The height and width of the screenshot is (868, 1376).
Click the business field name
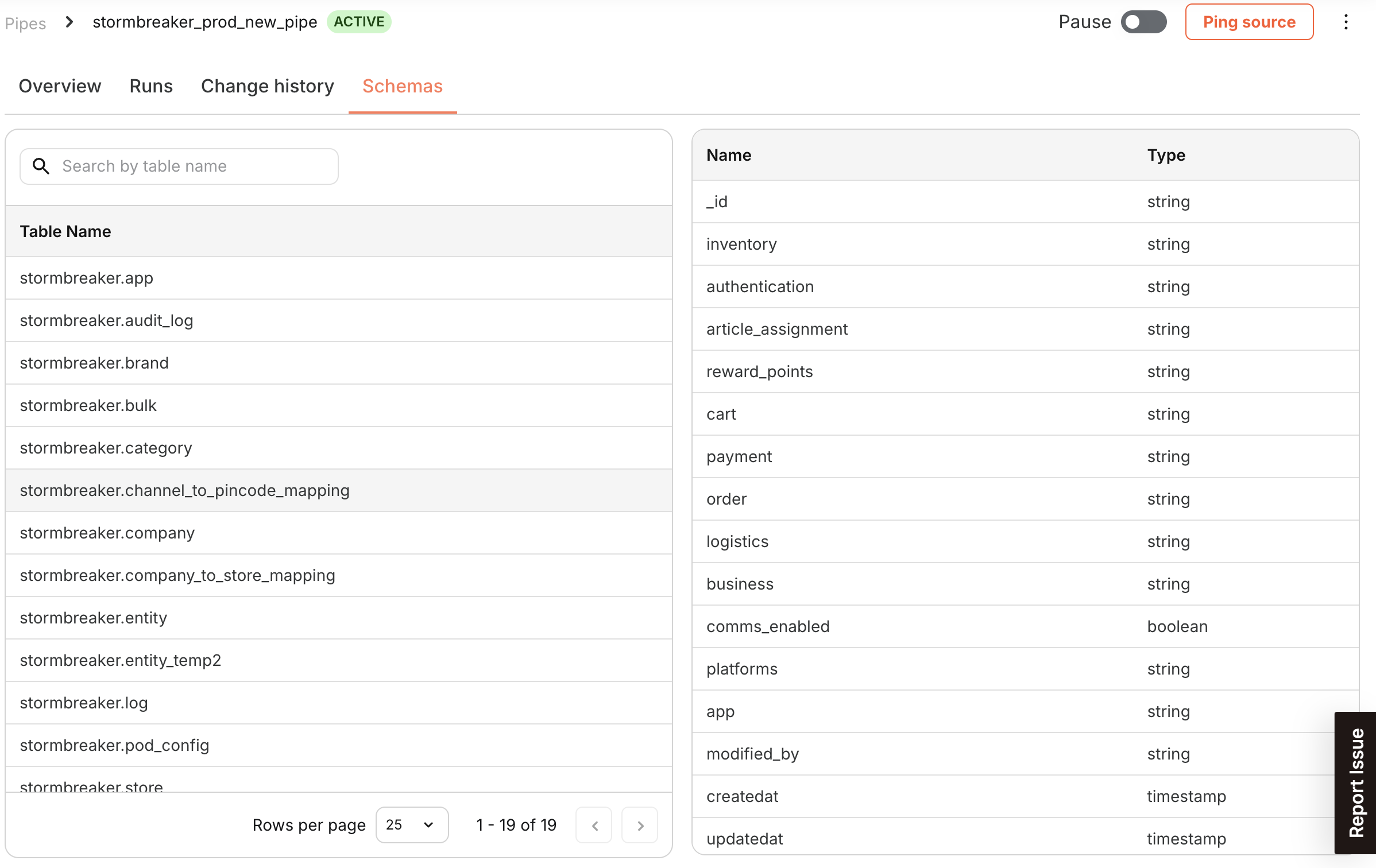[x=740, y=584]
